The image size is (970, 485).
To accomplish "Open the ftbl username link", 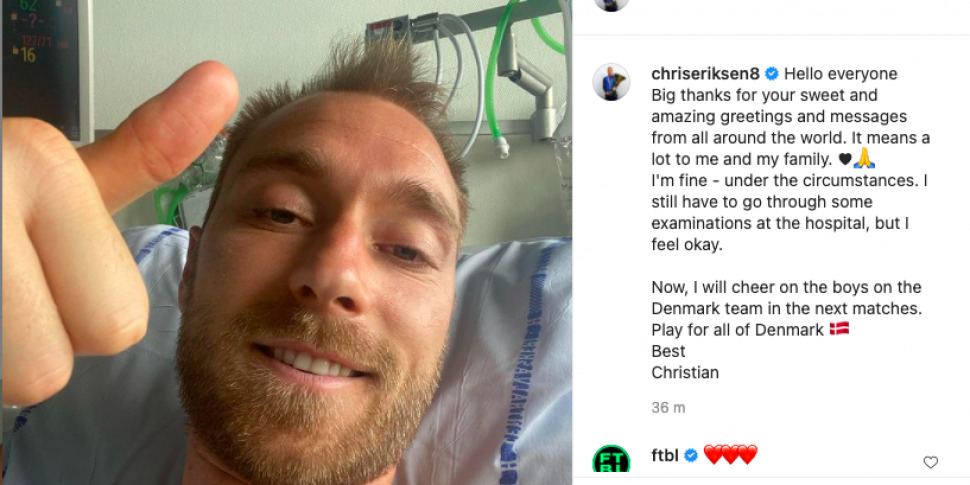I will pos(665,456).
